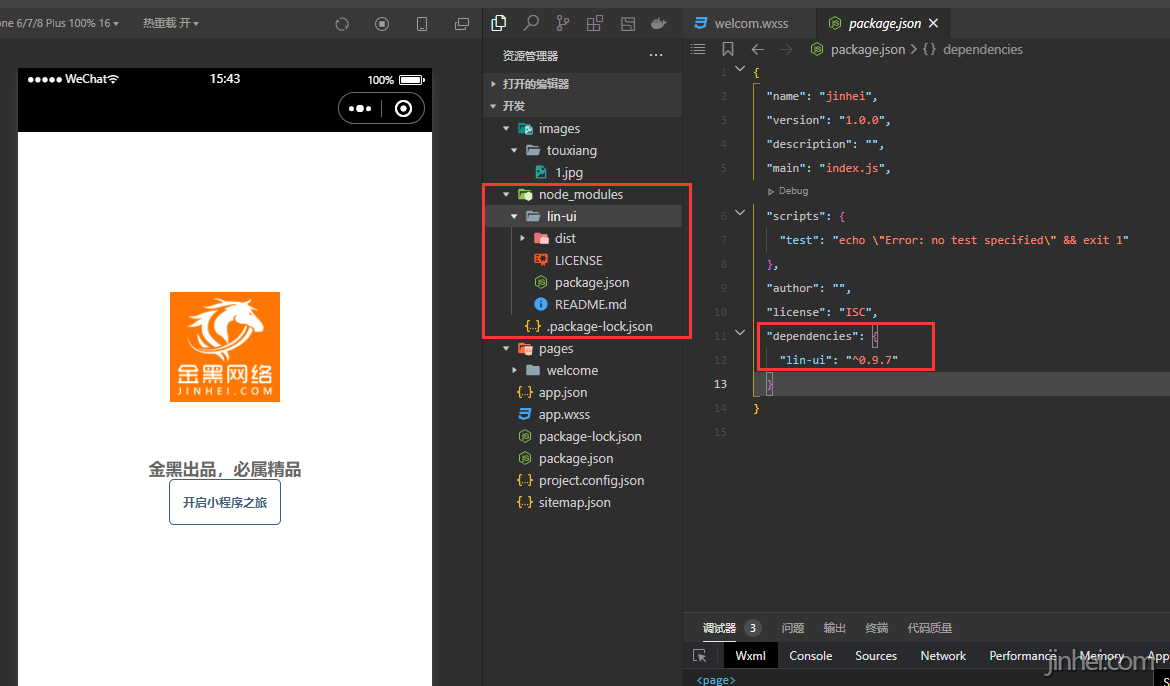Click the capsule close circle button
The height and width of the screenshot is (686, 1170).
[x=403, y=109]
